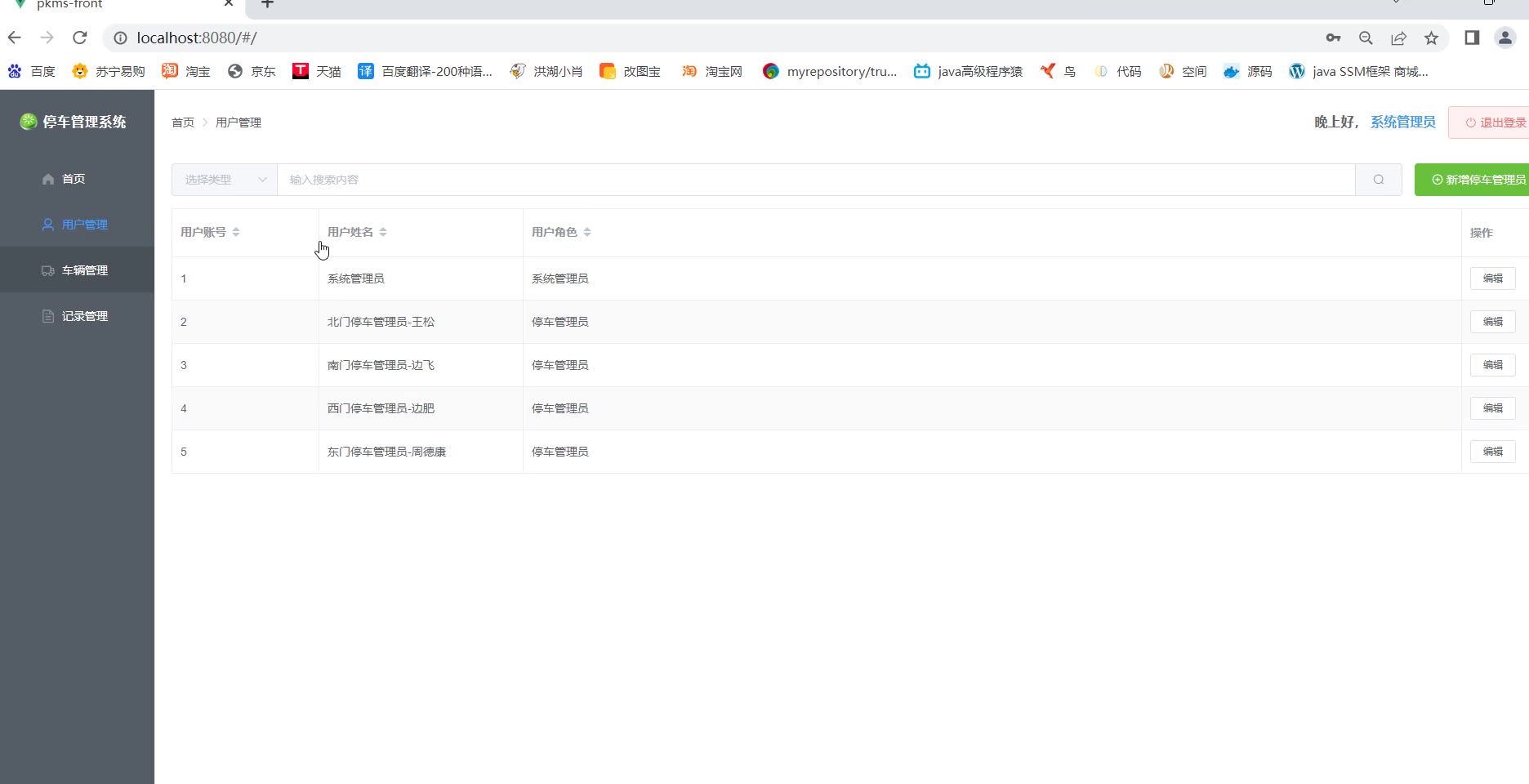Open the myrepository bookmark
Viewport: 1529px width, 784px height.
pos(830,72)
